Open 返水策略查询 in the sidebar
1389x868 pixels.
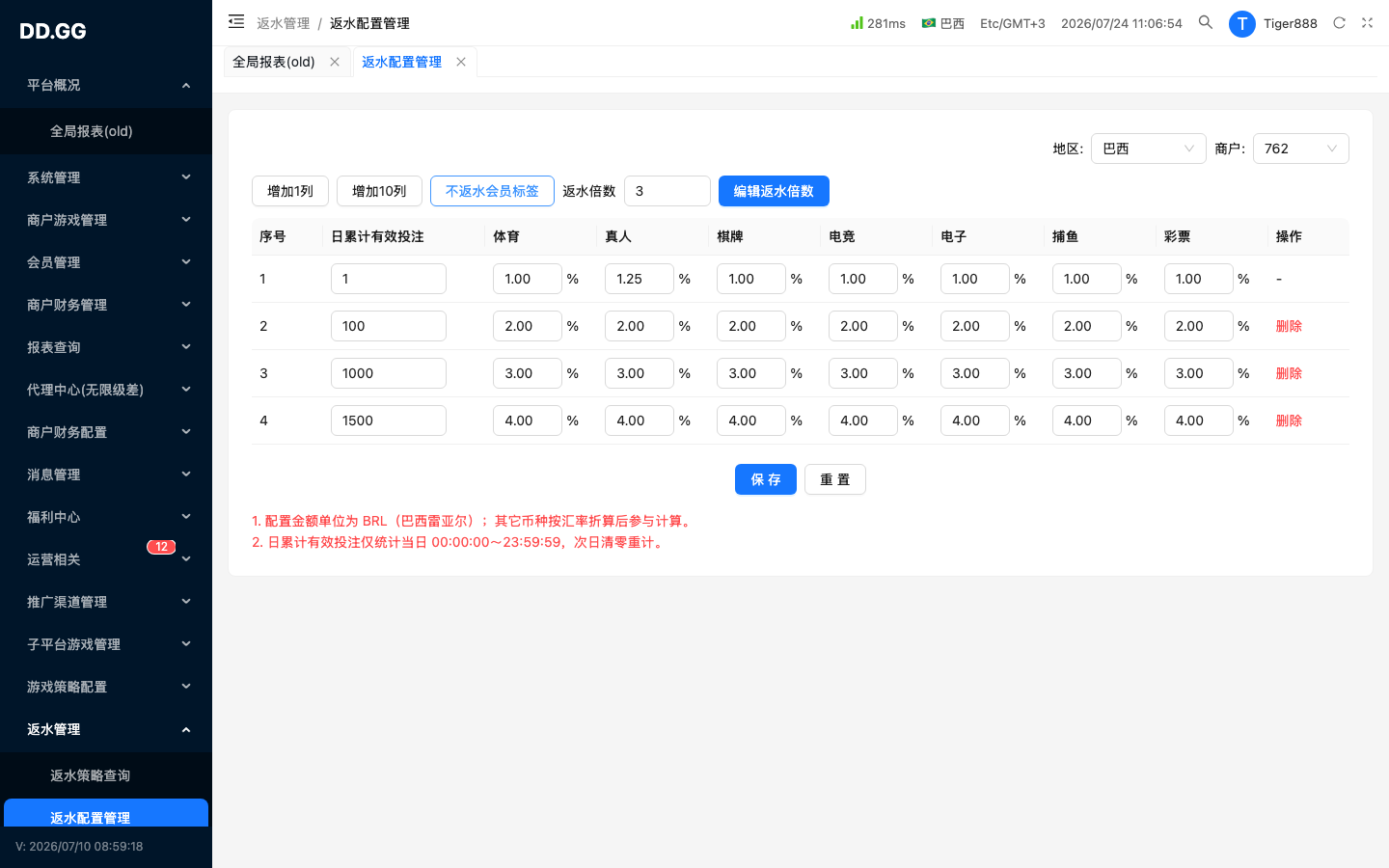(106, 775)
